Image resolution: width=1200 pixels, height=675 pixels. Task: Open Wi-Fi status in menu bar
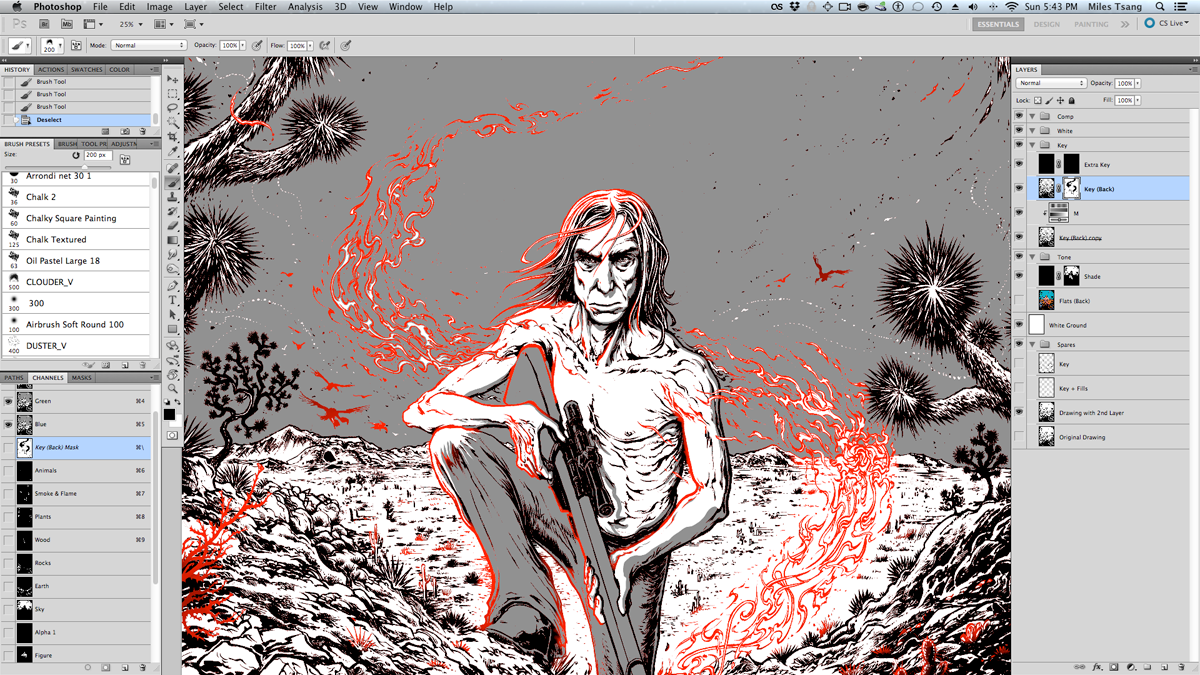point(1011,7)
